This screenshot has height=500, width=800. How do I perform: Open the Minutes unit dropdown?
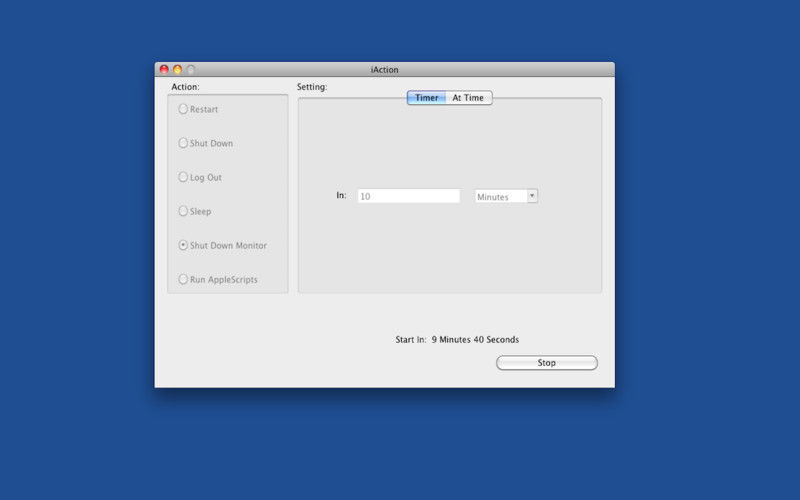pos(506,196)
